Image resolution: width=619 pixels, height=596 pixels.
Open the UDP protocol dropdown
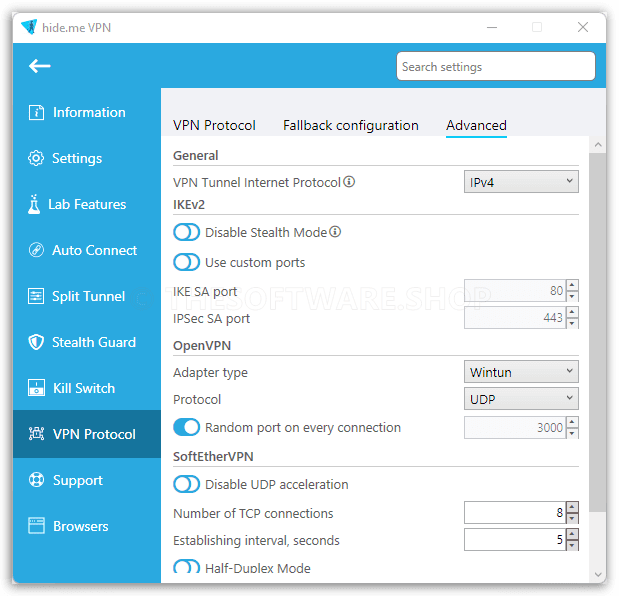[x=522, y=399]
